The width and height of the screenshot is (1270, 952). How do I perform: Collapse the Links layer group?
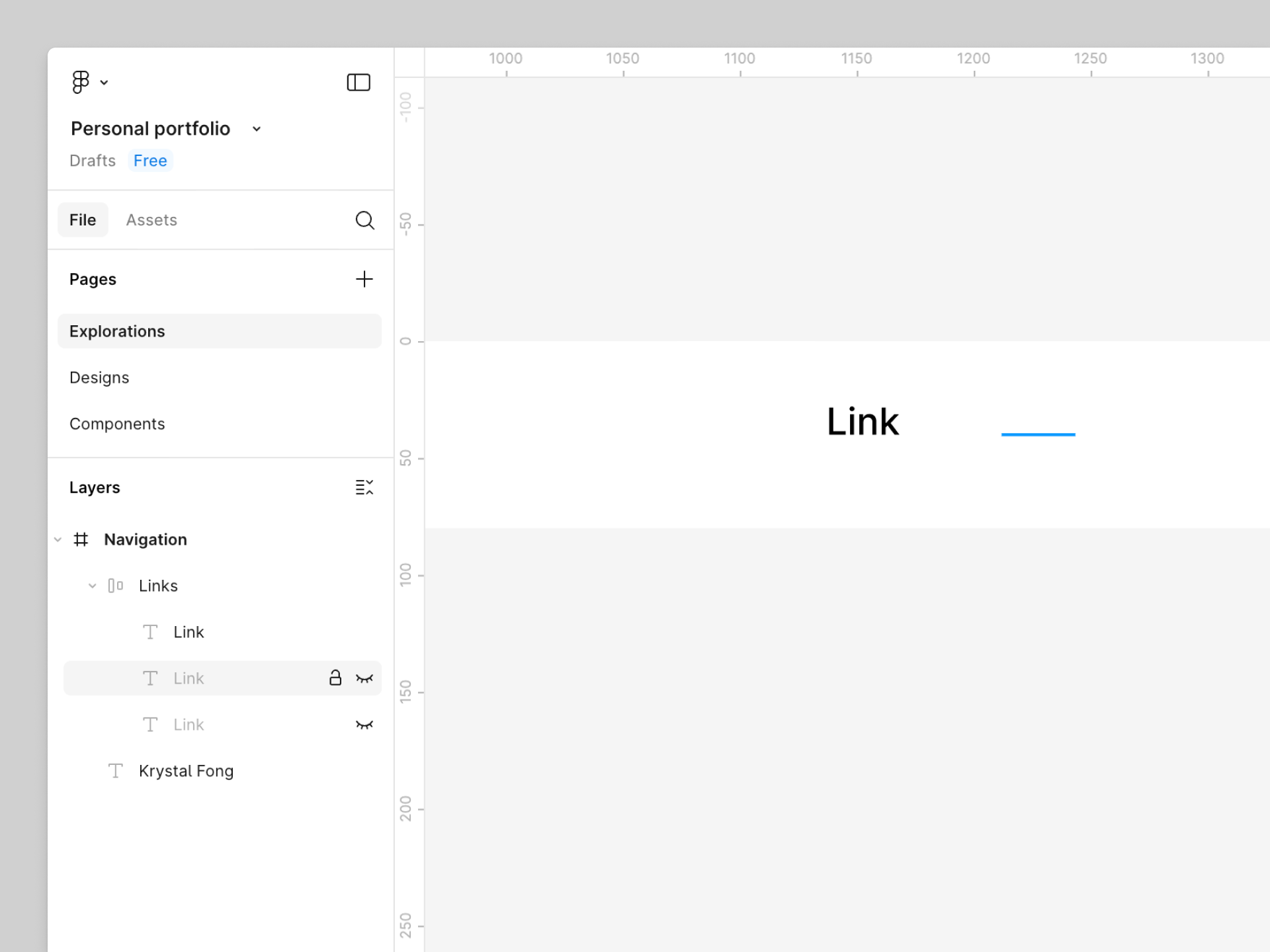pos(93,586)
